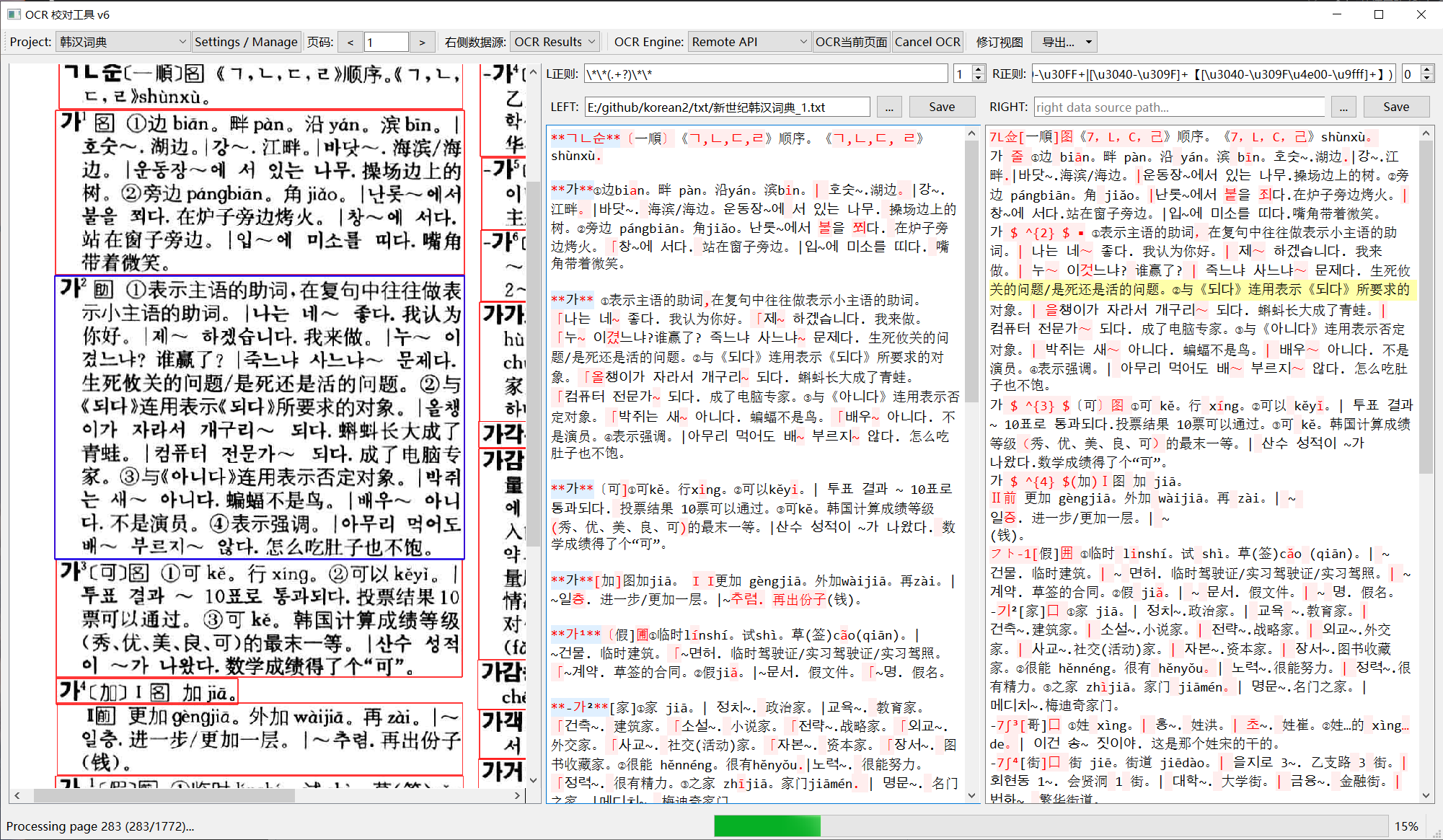The width and height of the screenshot is (1443, 840).
Task: Click Settings / Manage button
Action: coord(246,42)
